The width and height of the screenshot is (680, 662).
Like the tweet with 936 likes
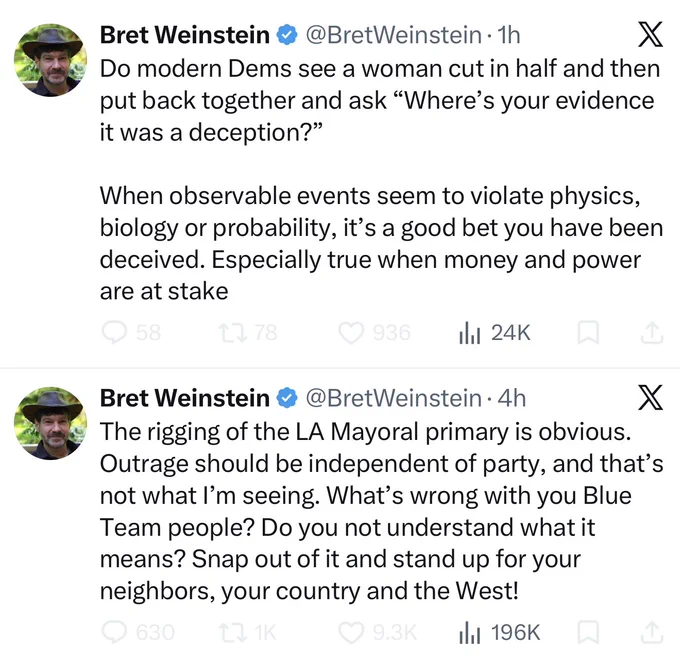374,333
